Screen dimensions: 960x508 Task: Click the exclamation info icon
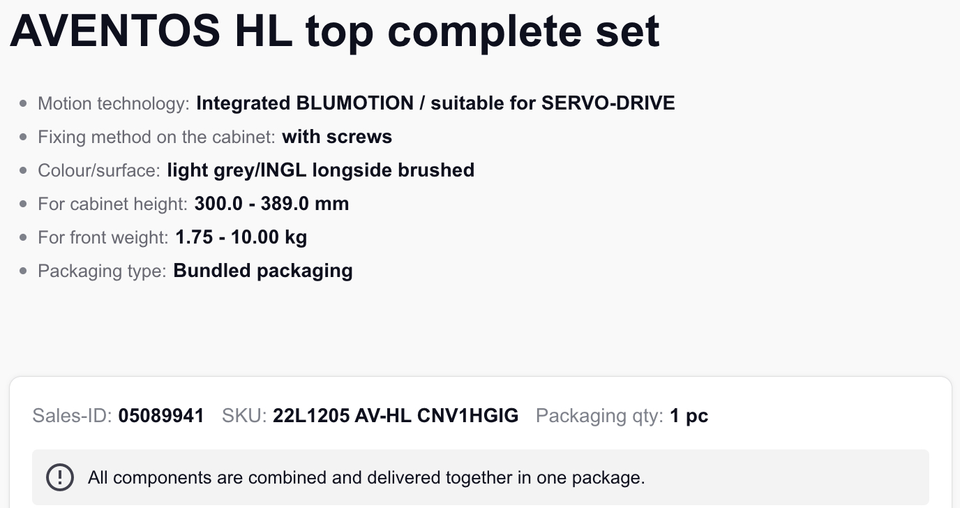(x=60, y=477)
